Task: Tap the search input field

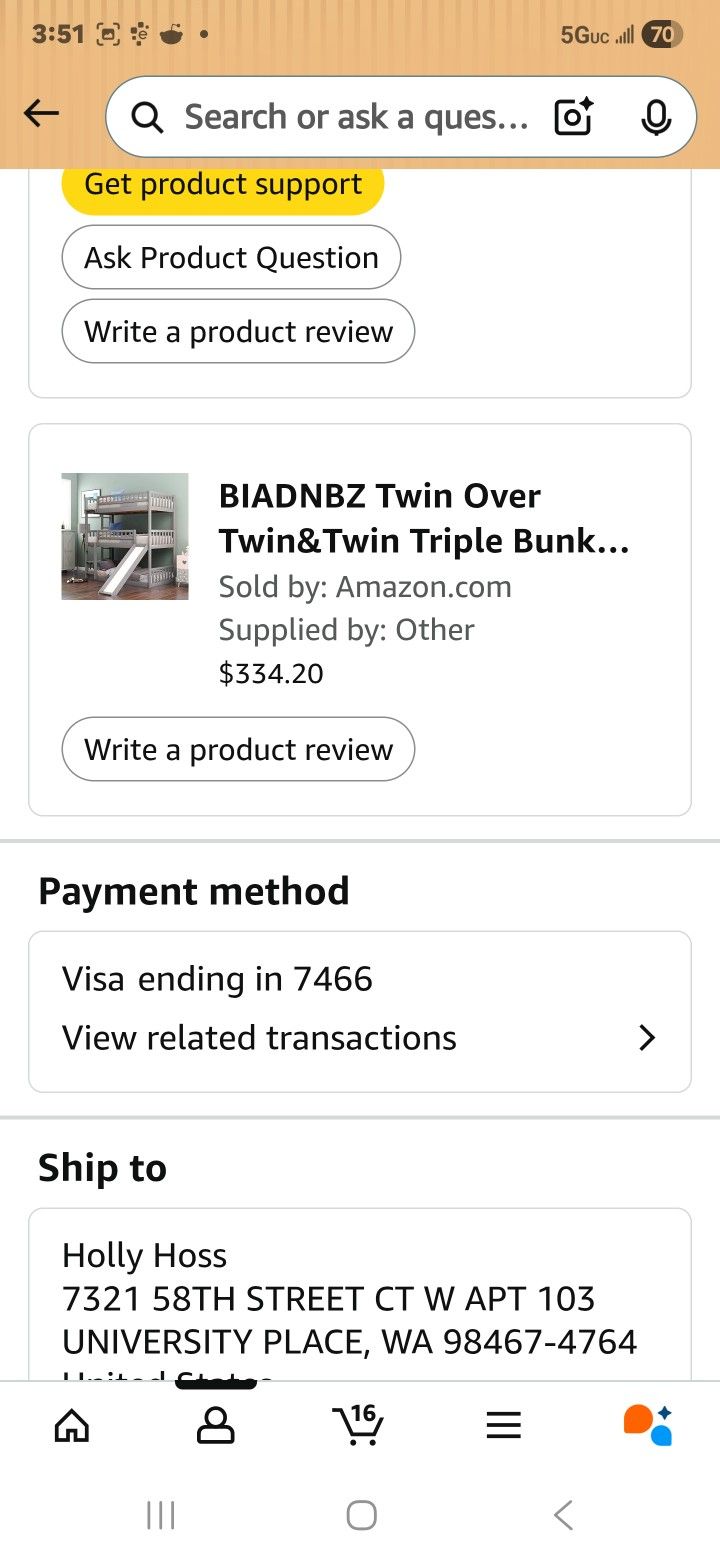Action: pos(350,117)
